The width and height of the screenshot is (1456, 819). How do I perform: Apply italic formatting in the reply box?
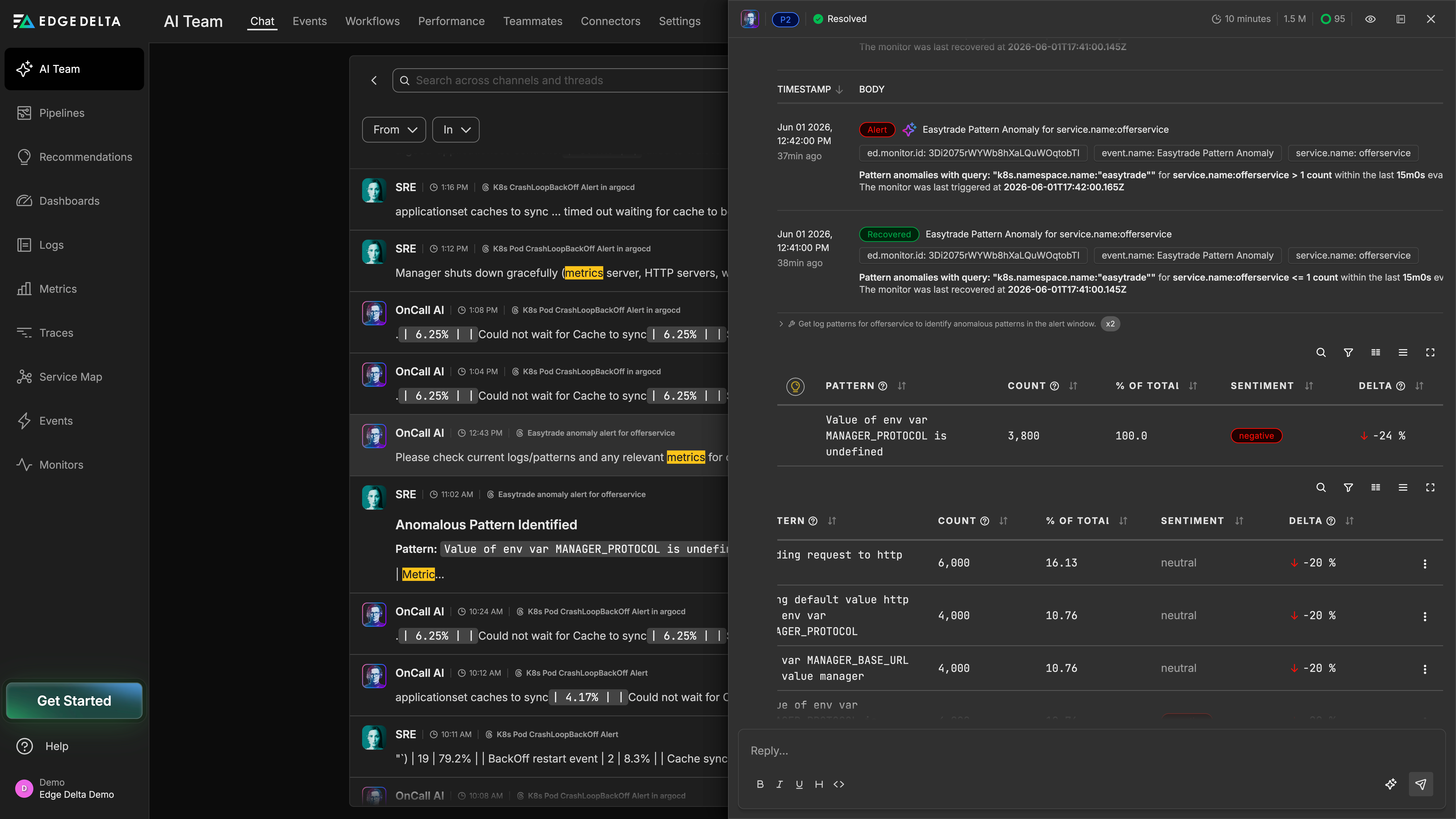coord(779,784)
